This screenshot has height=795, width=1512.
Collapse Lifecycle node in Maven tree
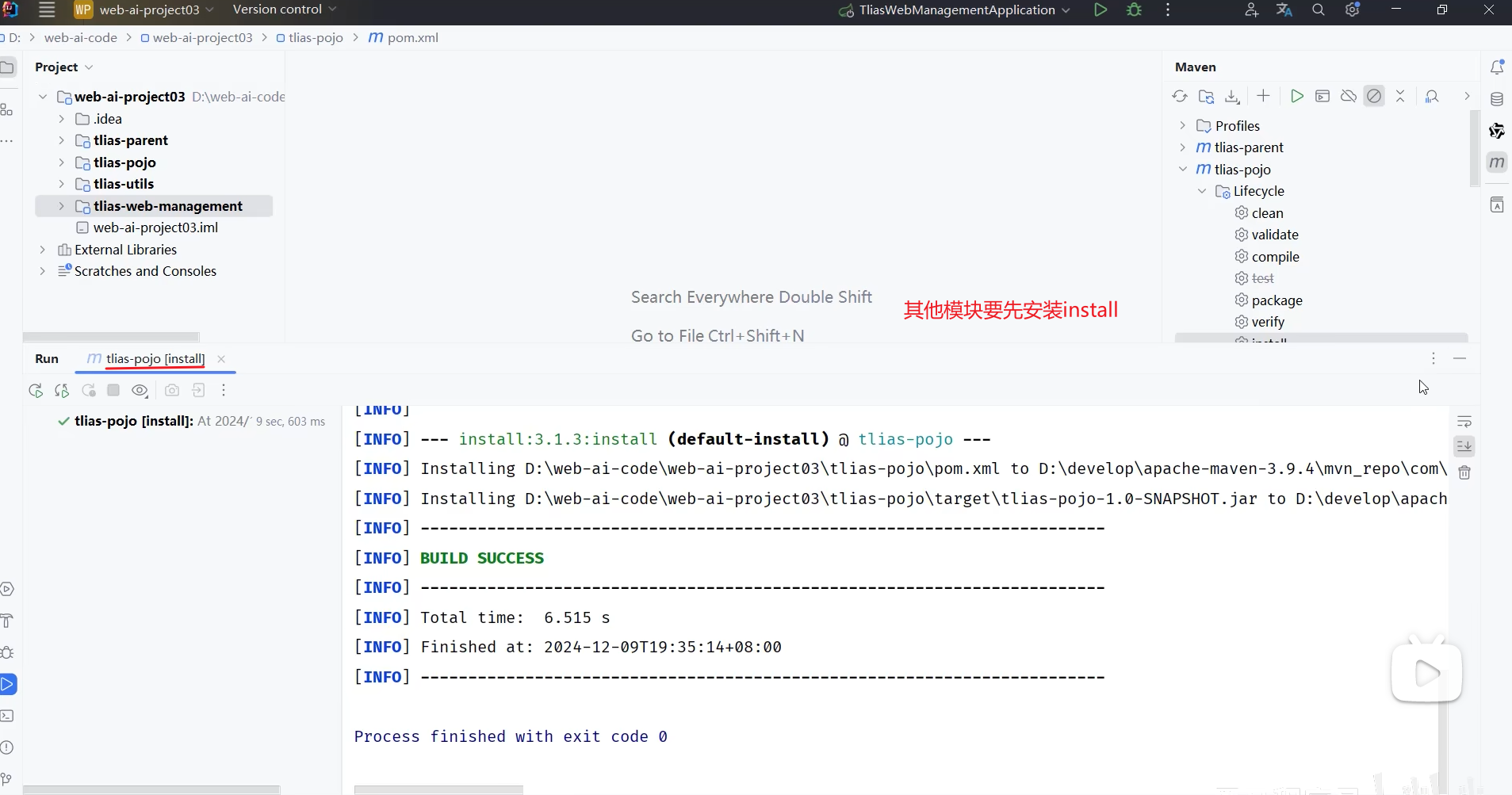coord(1202,191)
